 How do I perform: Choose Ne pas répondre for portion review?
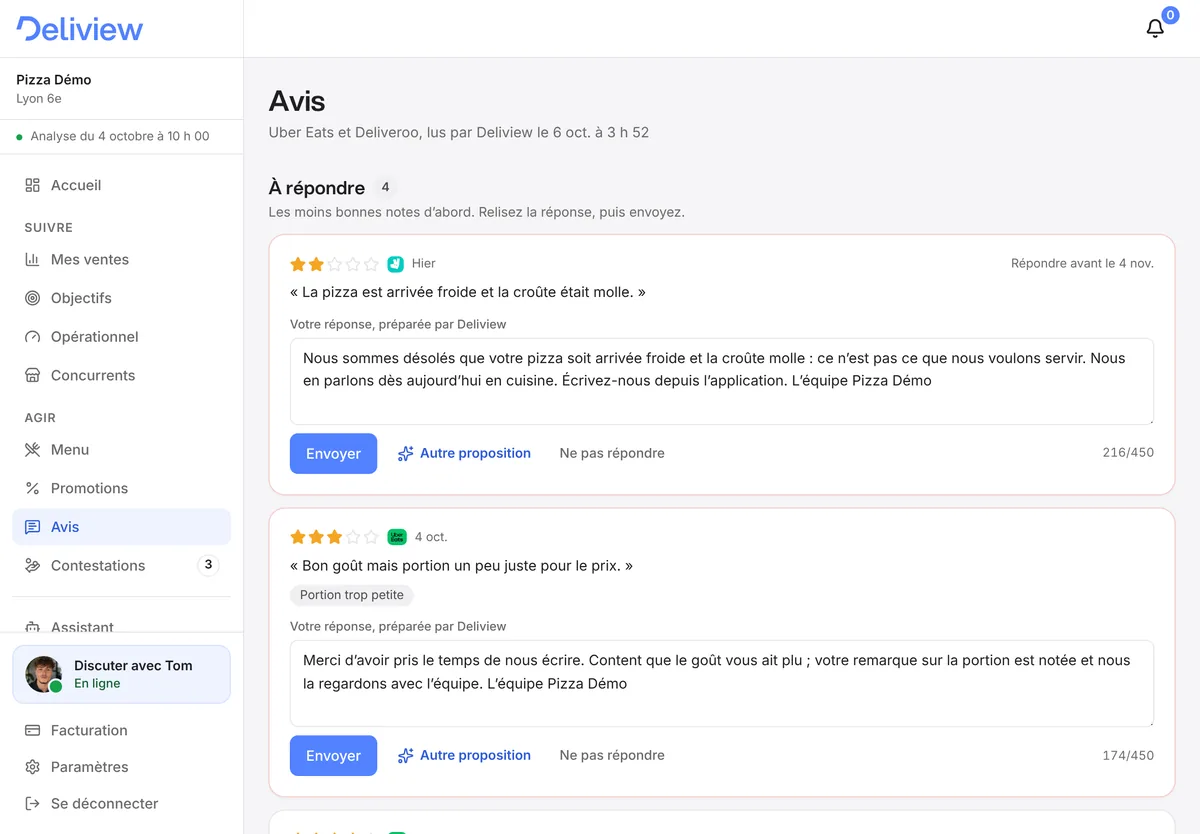click(612, 755)
